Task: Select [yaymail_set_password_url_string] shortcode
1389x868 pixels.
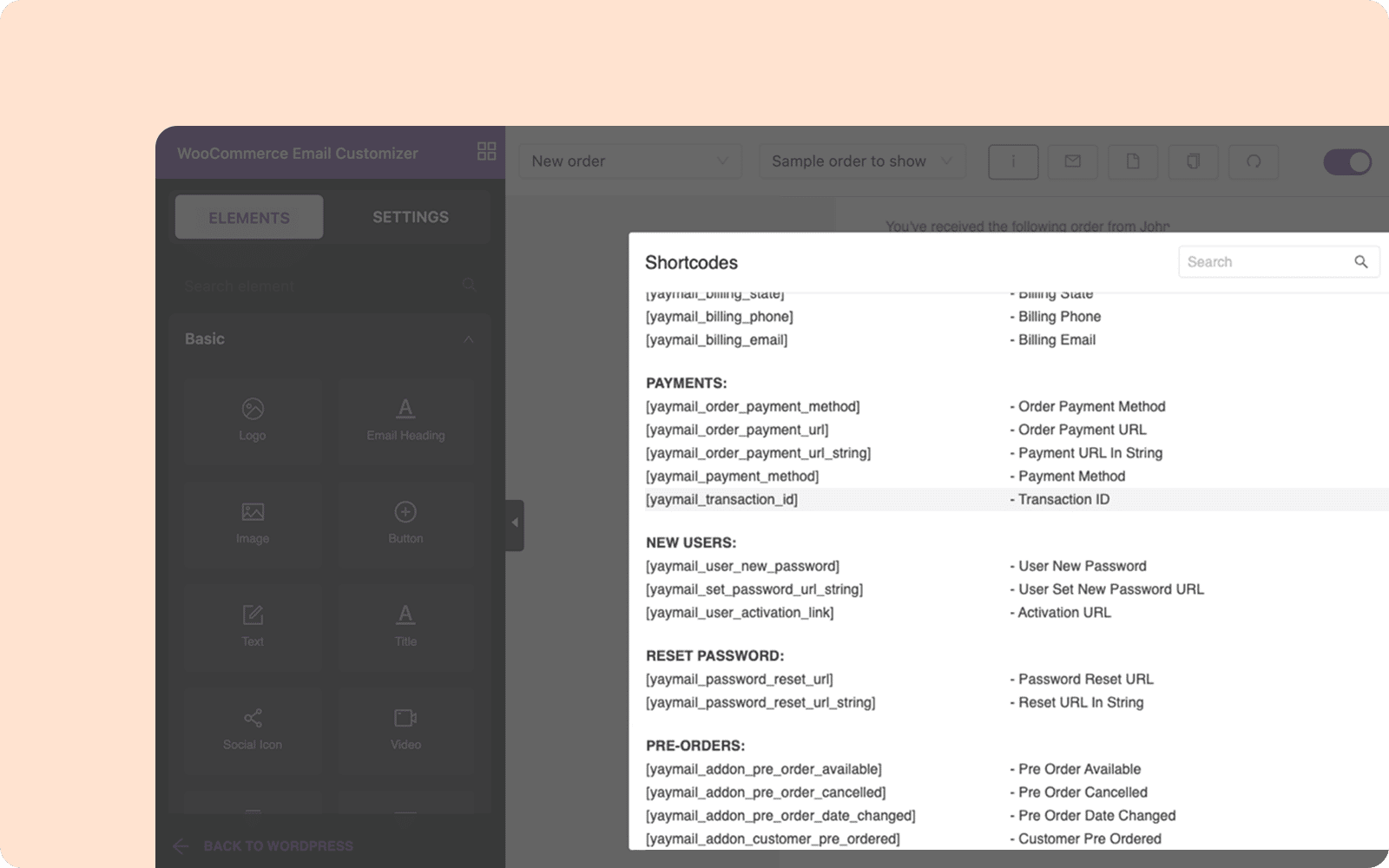Action: click(x=754, y=589)
